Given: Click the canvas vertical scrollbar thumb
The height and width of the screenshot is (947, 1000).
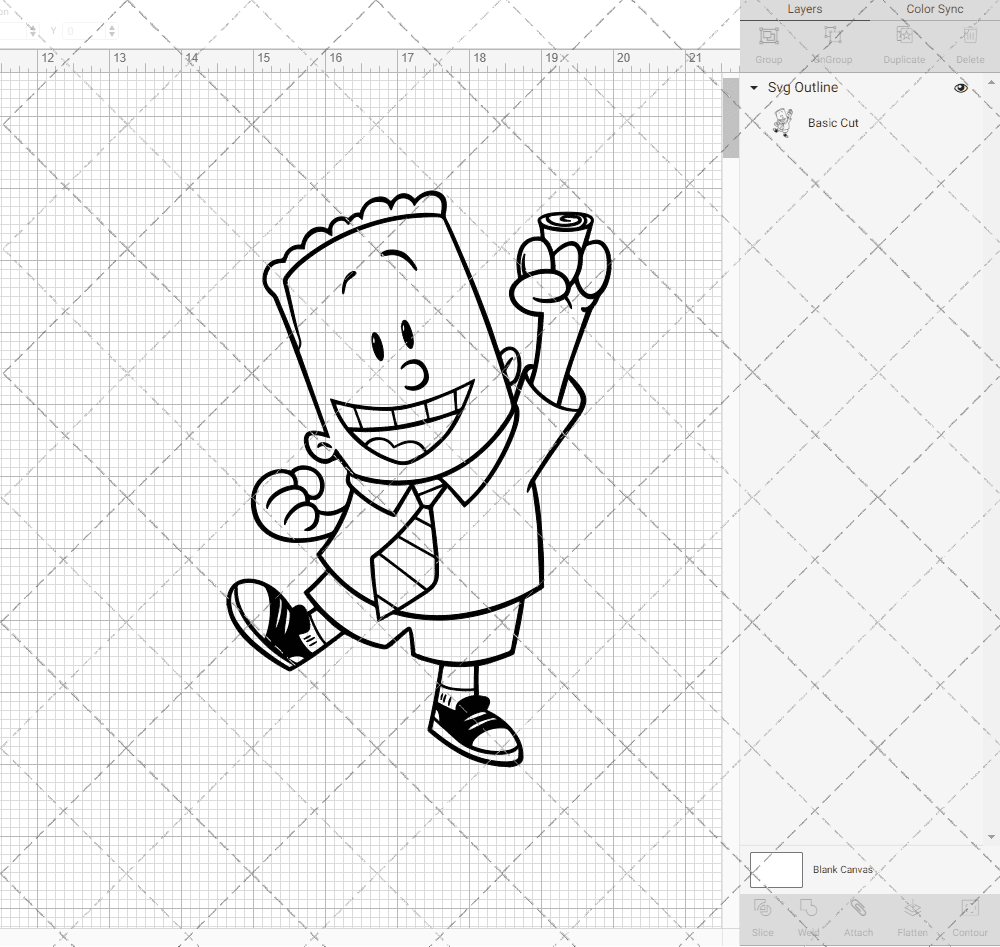Looking at the screenshot, I should click(x=731, y=118).
